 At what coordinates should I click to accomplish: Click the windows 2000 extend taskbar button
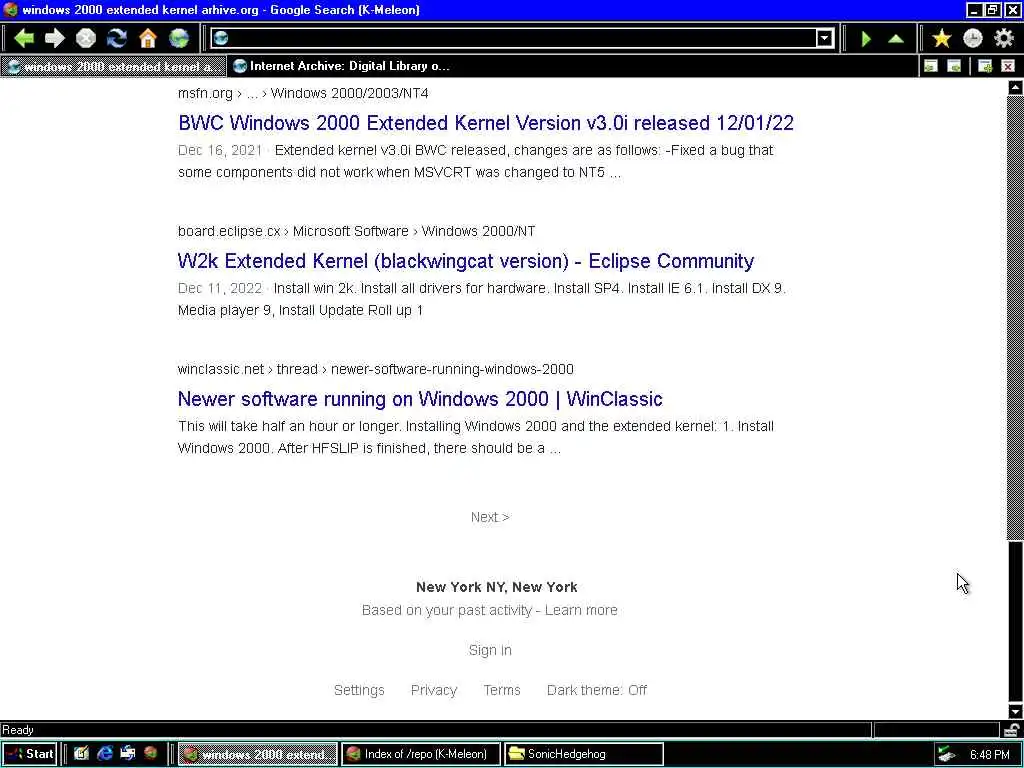pos(258,754)
